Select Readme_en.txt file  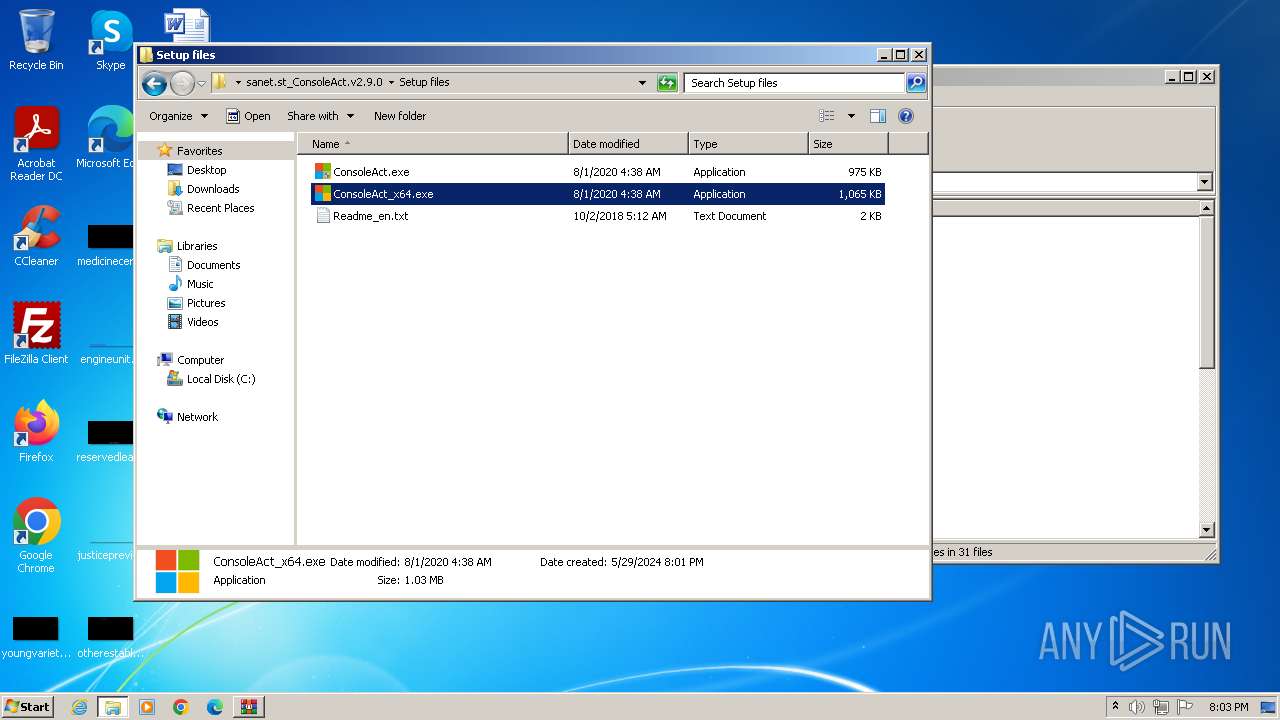pos(598,216)
